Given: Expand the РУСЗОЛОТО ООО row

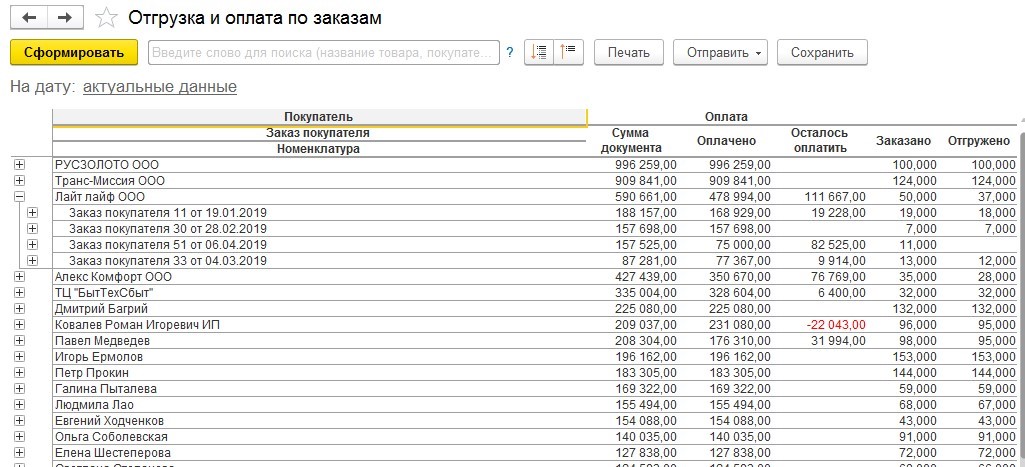Looking at the screenshot, I should 19,164.
